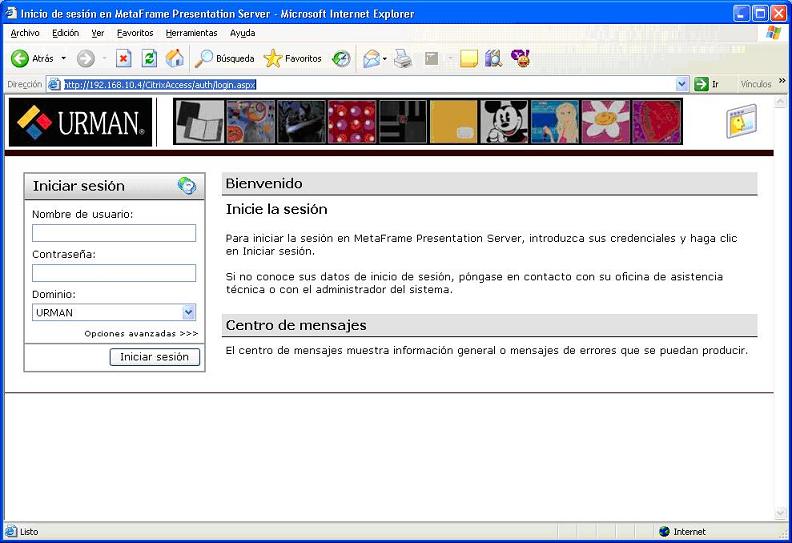Click the IE title bar page icon
Viewport: 792px width, 543px height.
tap(11, 13)
